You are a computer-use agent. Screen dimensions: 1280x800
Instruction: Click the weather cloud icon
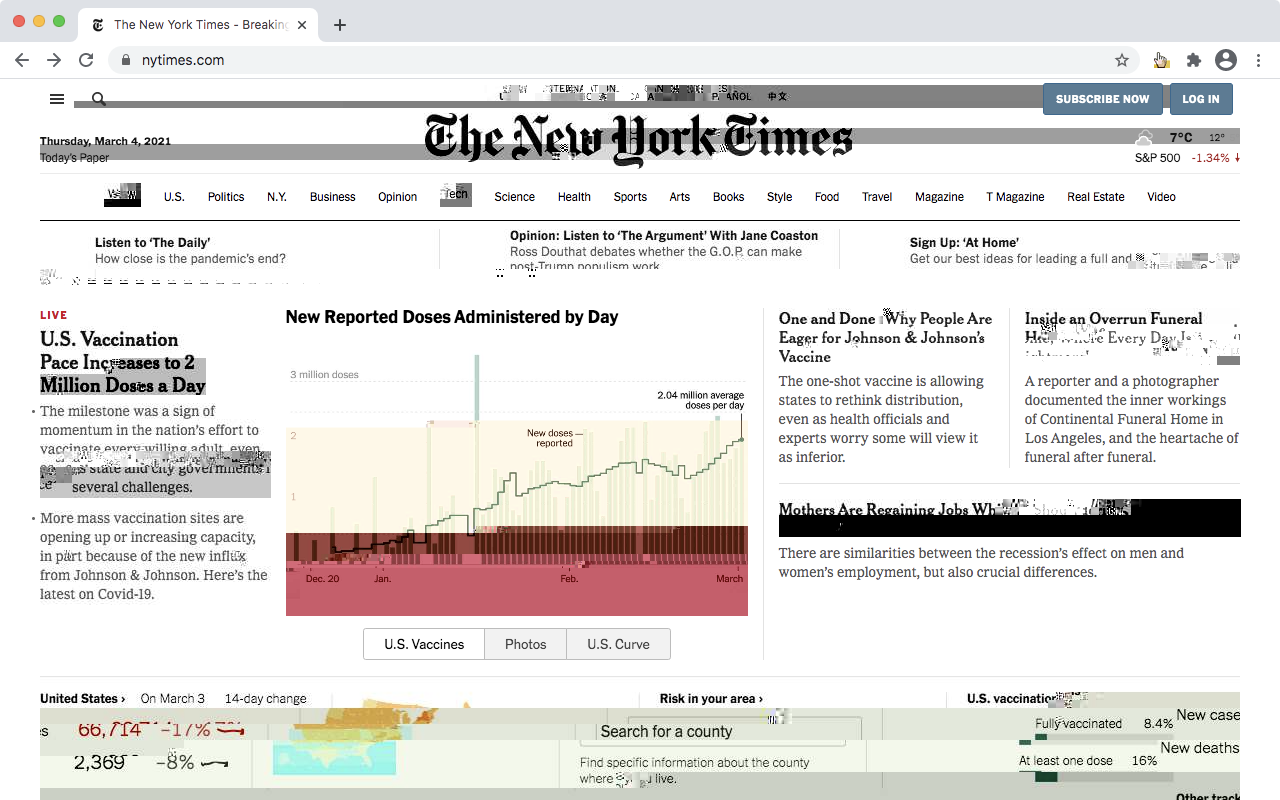(1144, 138)
